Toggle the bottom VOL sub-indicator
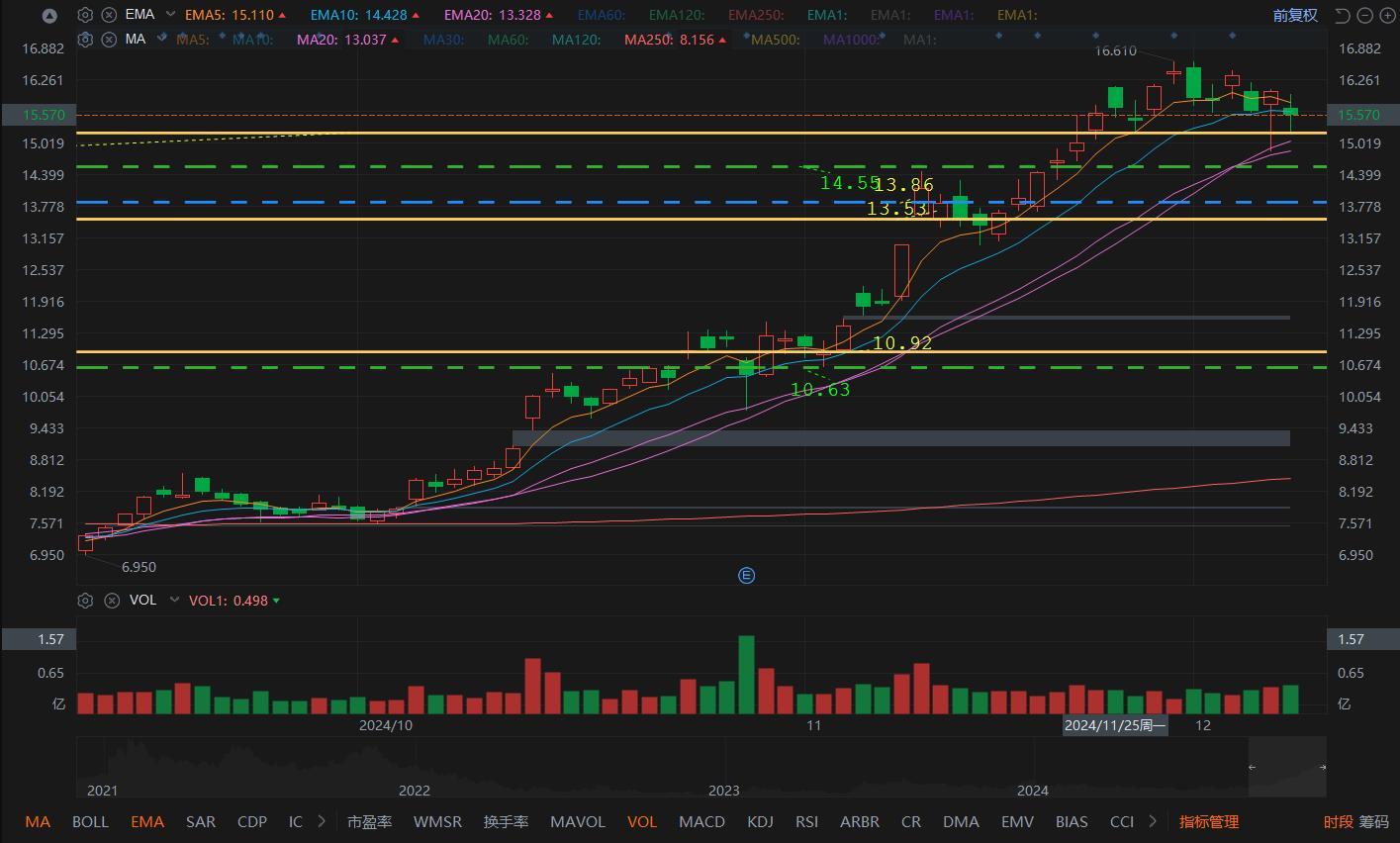The image size is (1400, 843). pyautogui.click(x=642, y=821)
